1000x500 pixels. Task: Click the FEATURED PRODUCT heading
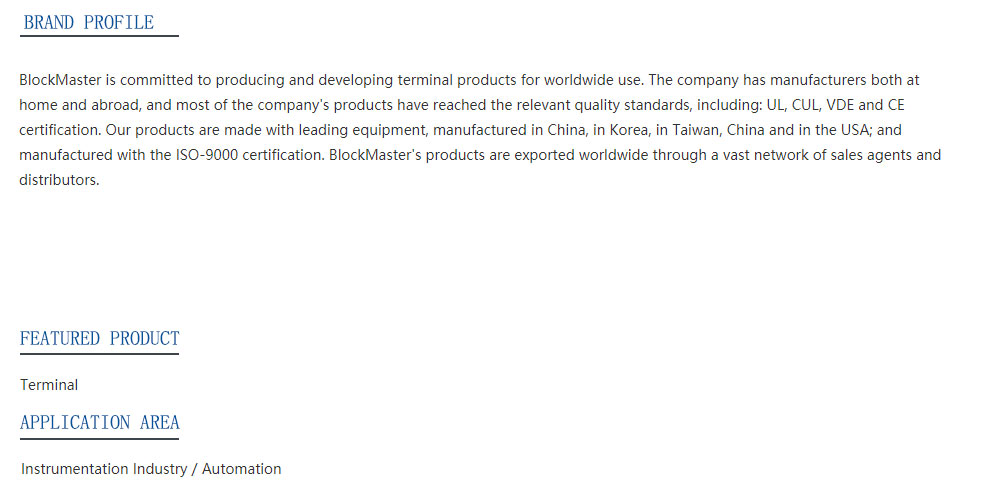pos(99,338)
